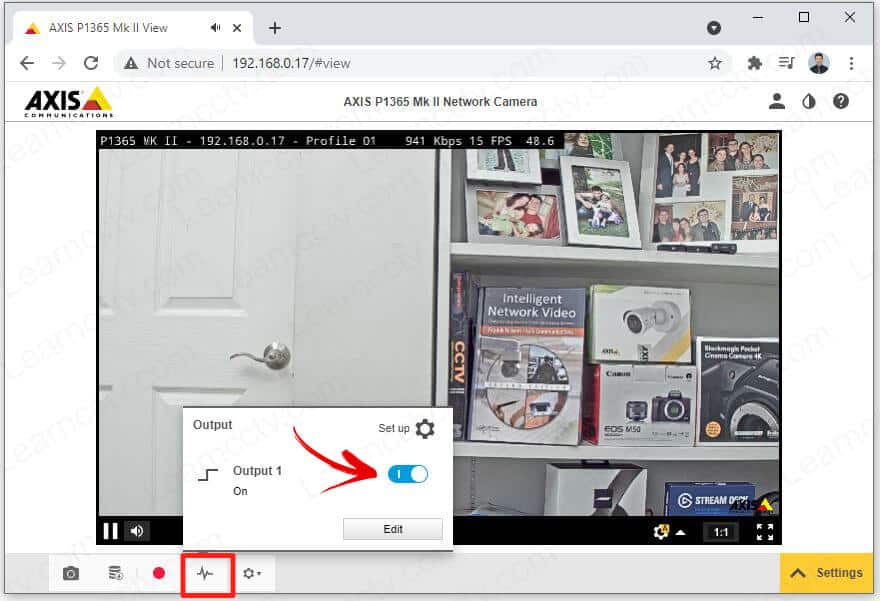Turn off the Output 1 switch
Image resolution: width=880 pixels, height=601 pixels.
[407, 474]
